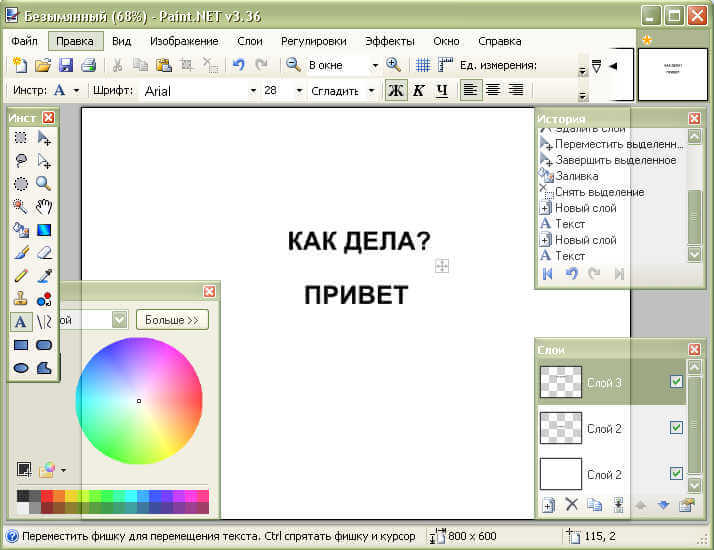The image size is (714, 550).
Task: Click Duplicate Layer button in Layers panel
Action: point(594,505)
